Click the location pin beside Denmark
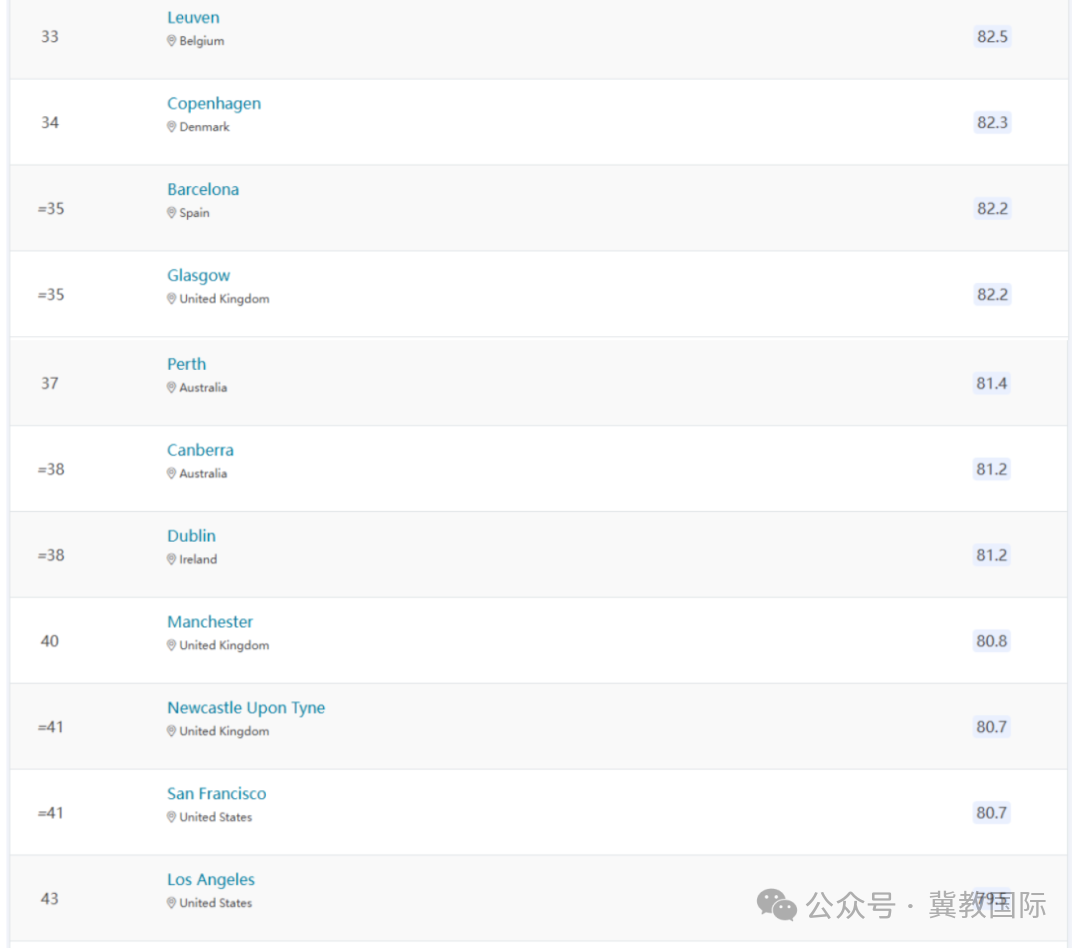This screenshot has width=1080, height=948. (172, 127)
